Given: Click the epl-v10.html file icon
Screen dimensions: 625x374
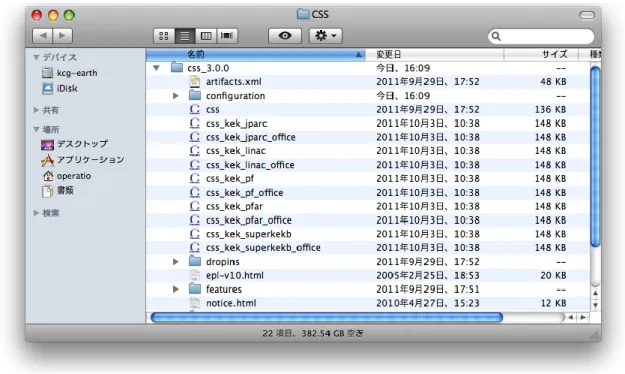Looking at the screenshot, I should point(195,275).
